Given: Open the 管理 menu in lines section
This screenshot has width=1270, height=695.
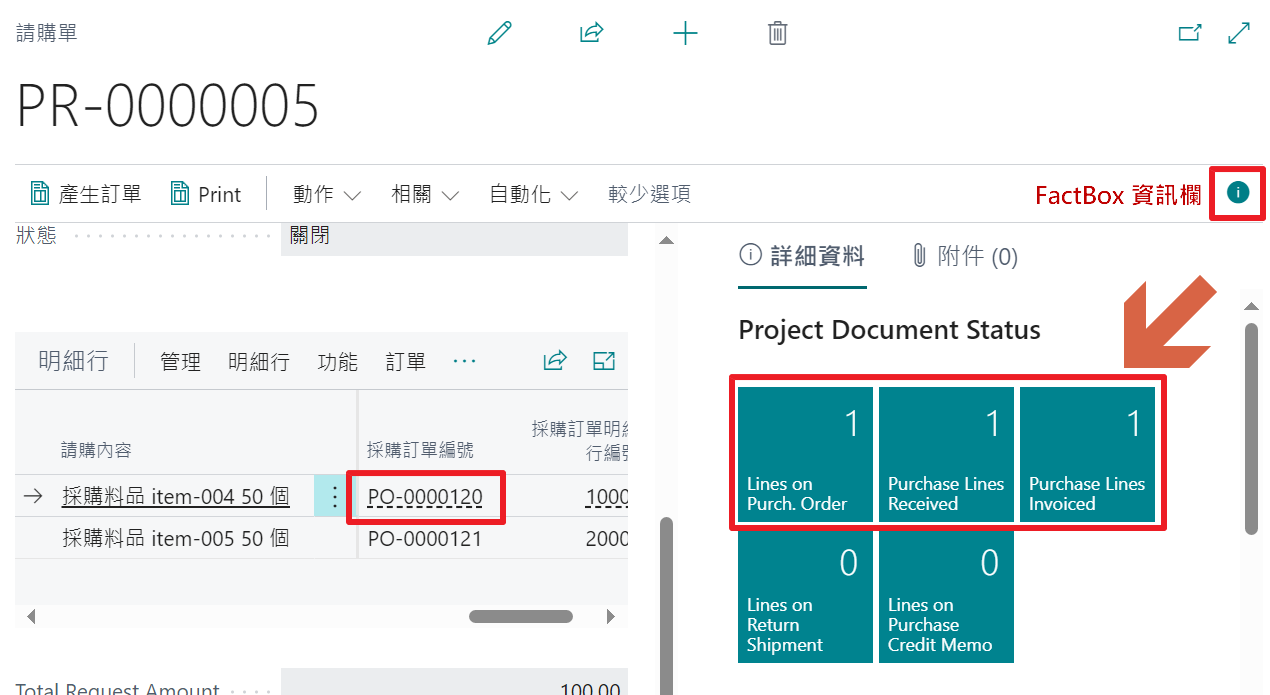Looking at the screenshot, I should 180,362.
